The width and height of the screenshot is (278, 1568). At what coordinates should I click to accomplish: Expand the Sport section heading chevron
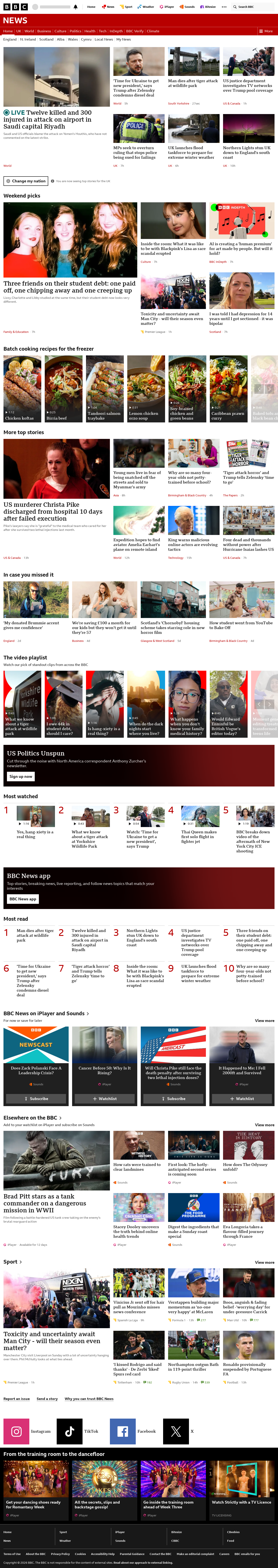click(20, 1262)
